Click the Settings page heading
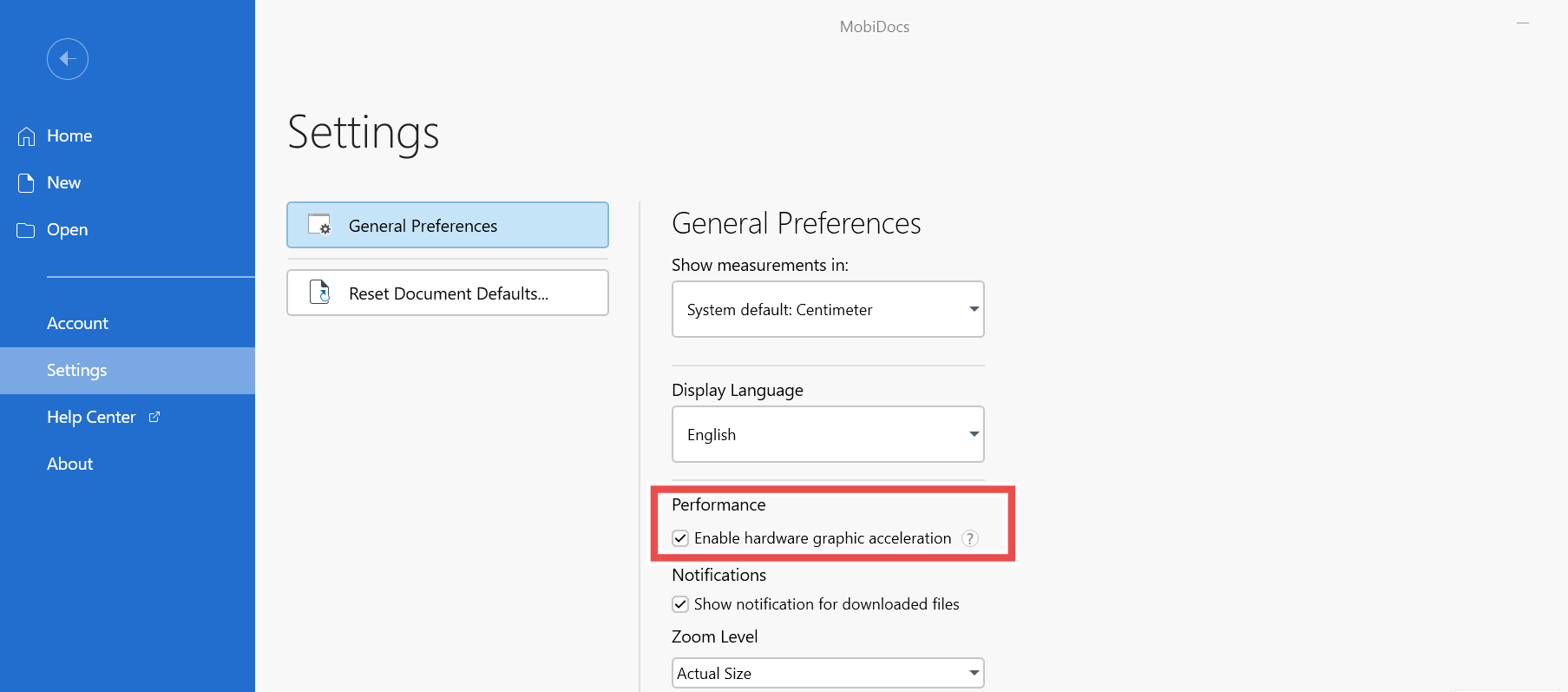This screenshot has width=1568, height=692. (x=364, y=132)
